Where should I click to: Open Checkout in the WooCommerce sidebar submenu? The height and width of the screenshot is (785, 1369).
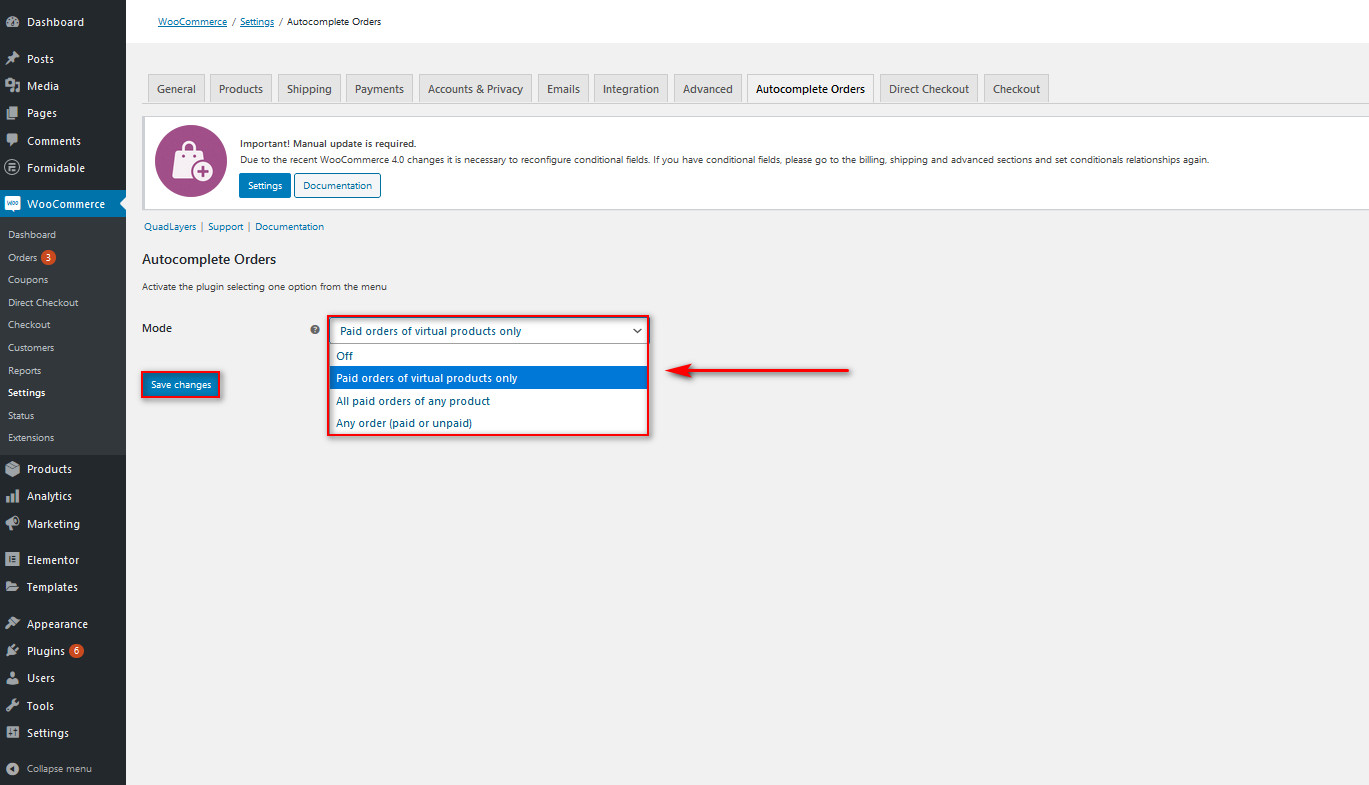(29, 325)
